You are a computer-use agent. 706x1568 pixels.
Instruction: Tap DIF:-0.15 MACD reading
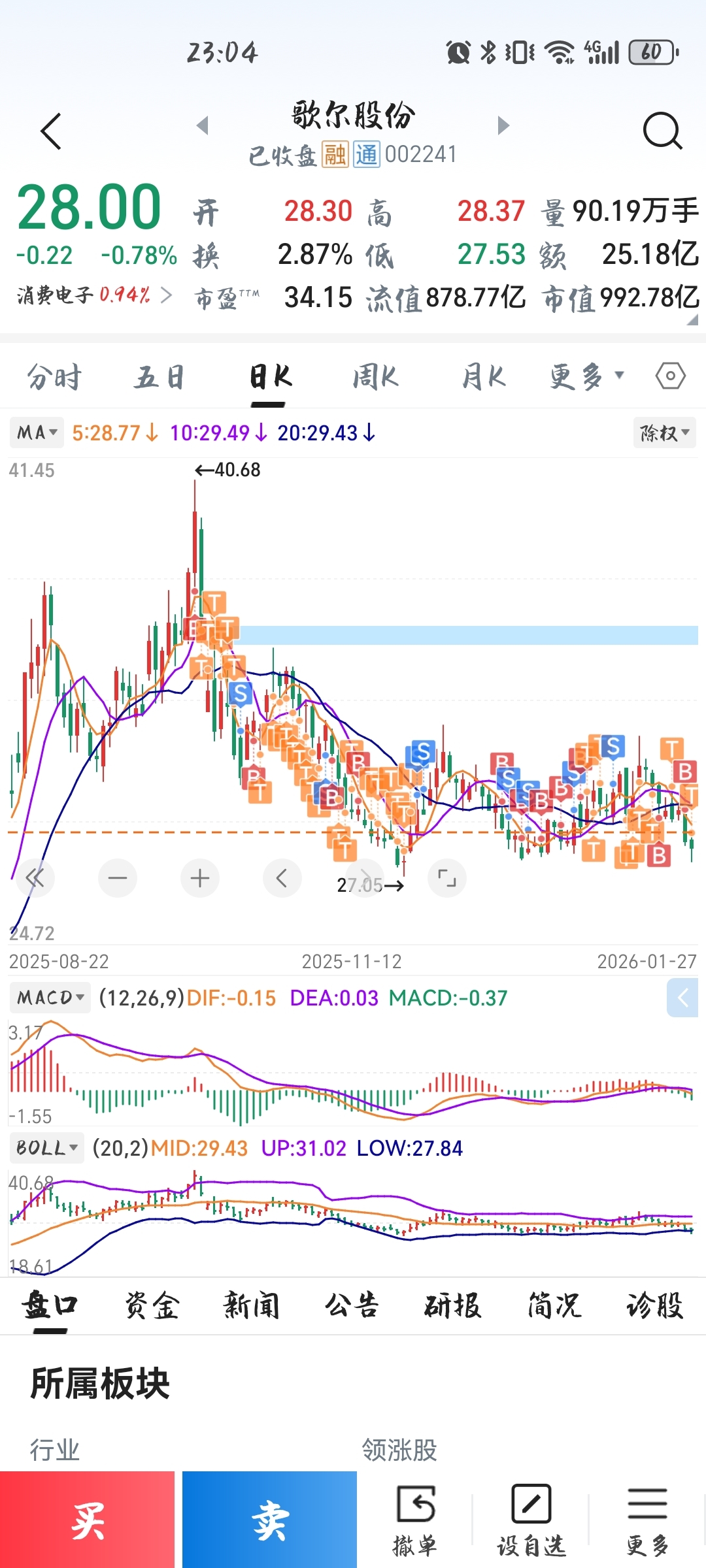(x=231, y=998)
